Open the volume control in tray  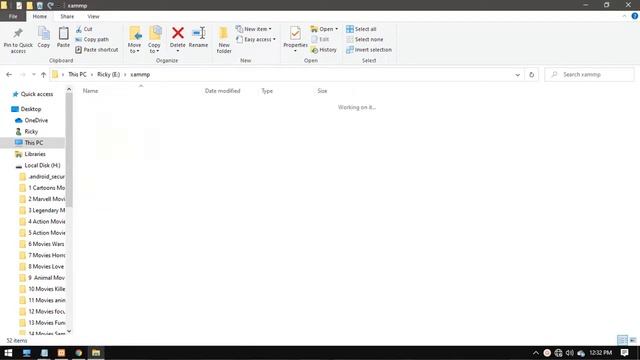pos(569,353)
